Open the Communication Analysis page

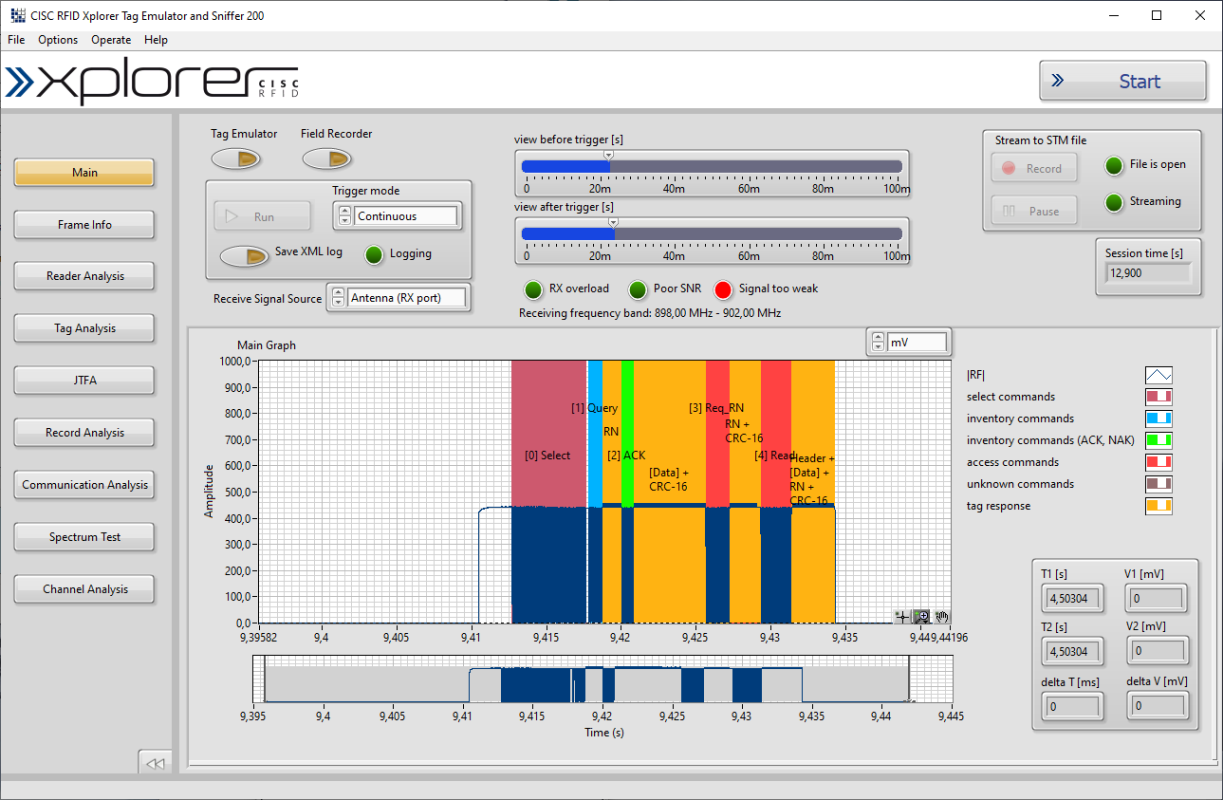pyautogui.click(x=84, y=485)
